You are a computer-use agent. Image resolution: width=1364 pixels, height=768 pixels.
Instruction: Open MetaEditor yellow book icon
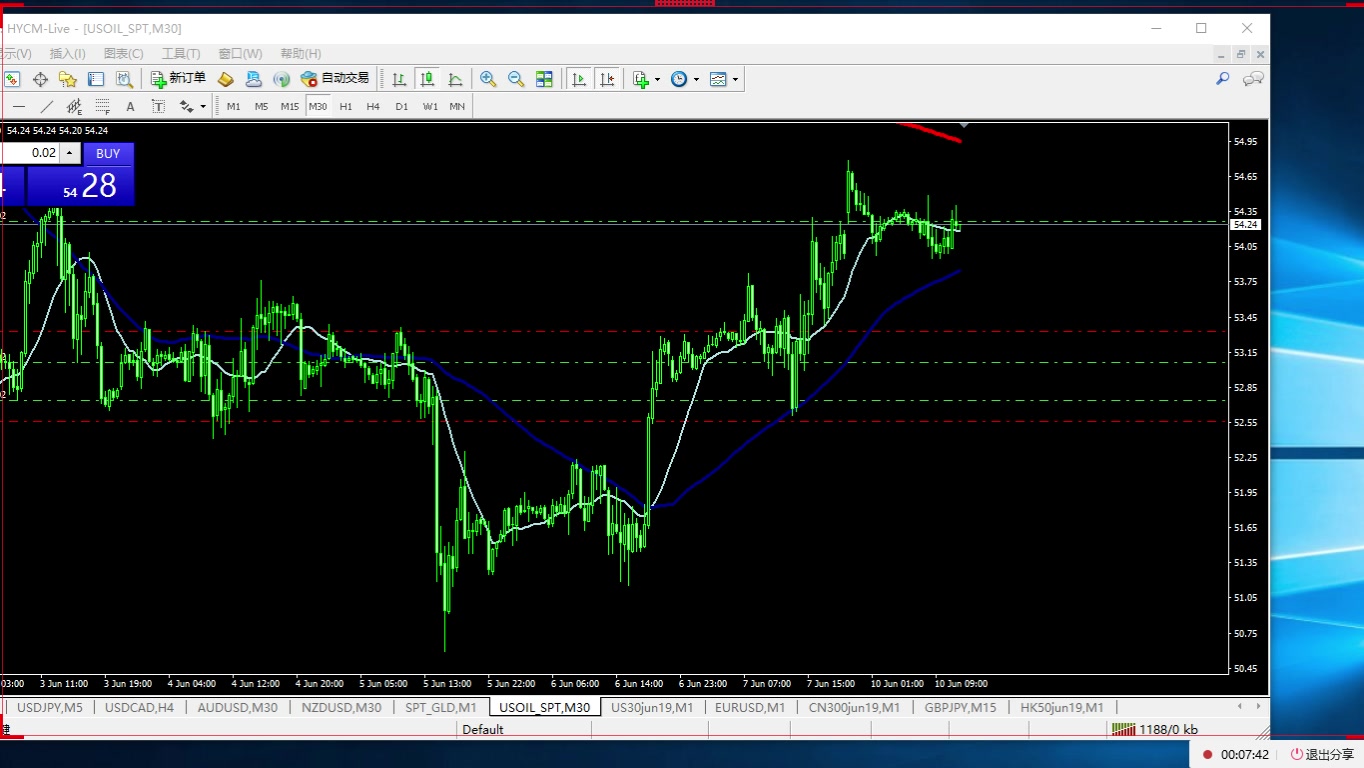click(x=226, y=79)
